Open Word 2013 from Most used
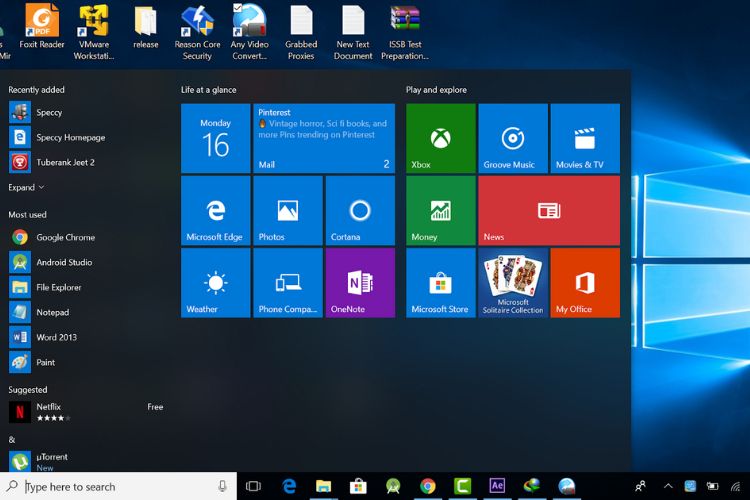 click(86, 337)
